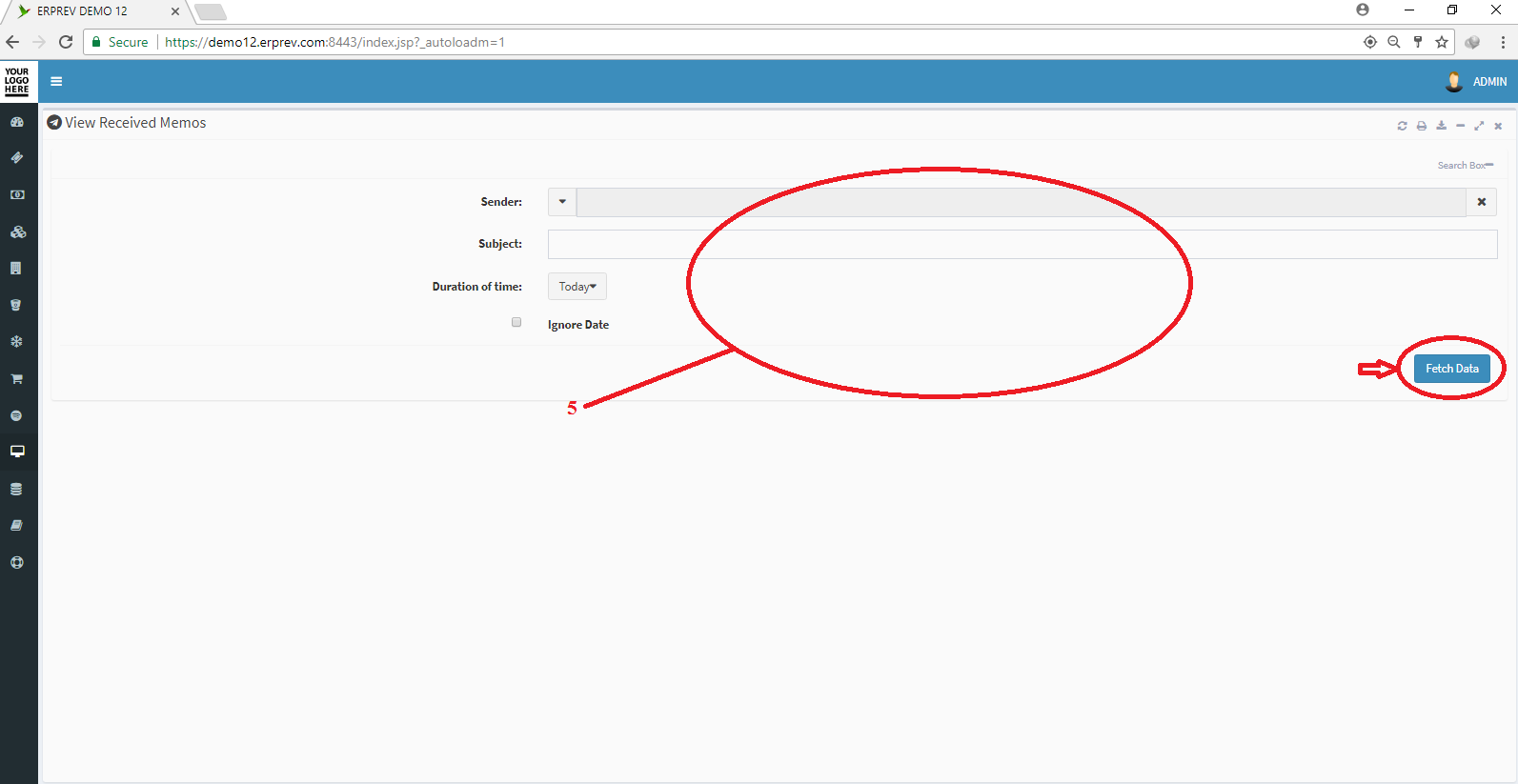
Task: Go back in browser history
Action: 12,42
